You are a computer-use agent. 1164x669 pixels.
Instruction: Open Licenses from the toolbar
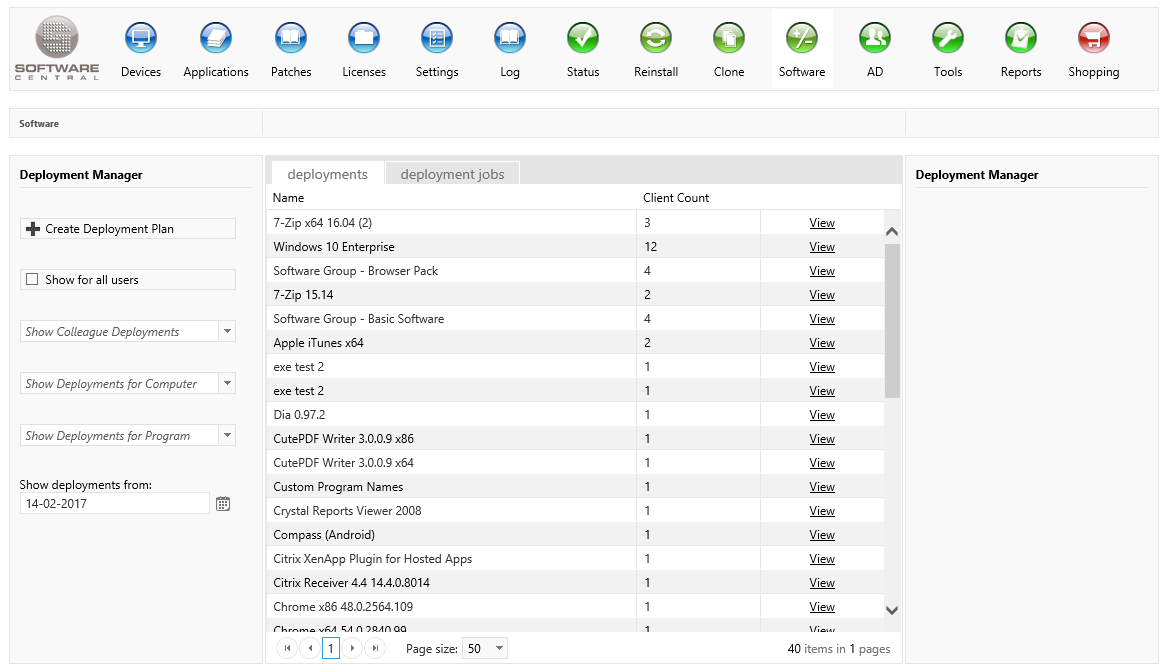364,40
